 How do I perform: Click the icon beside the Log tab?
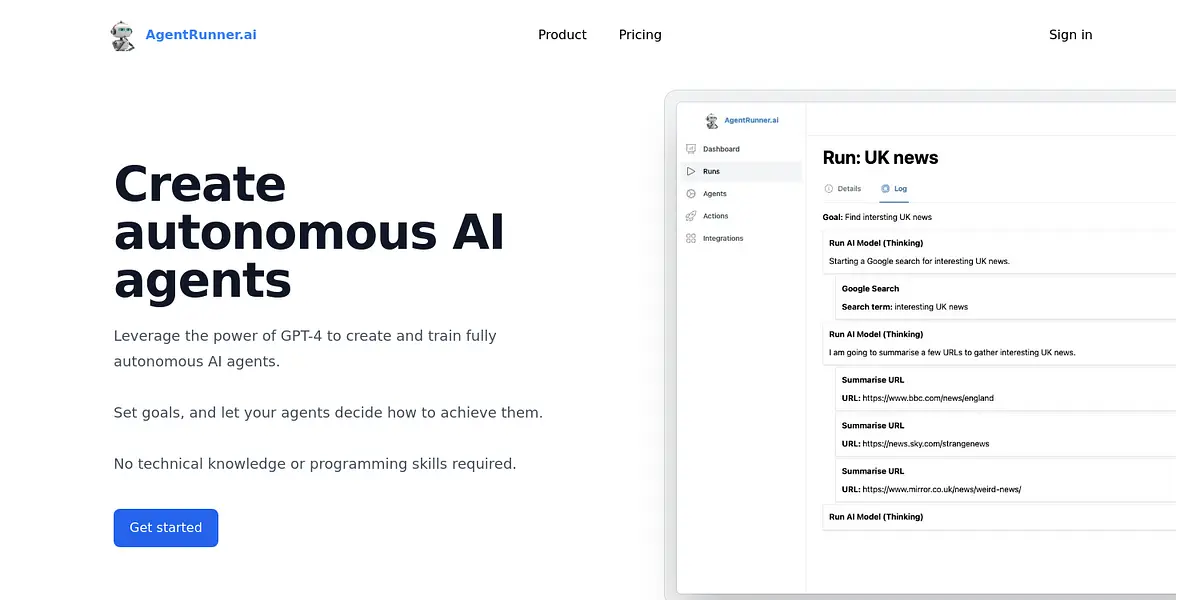pos(885,188)
